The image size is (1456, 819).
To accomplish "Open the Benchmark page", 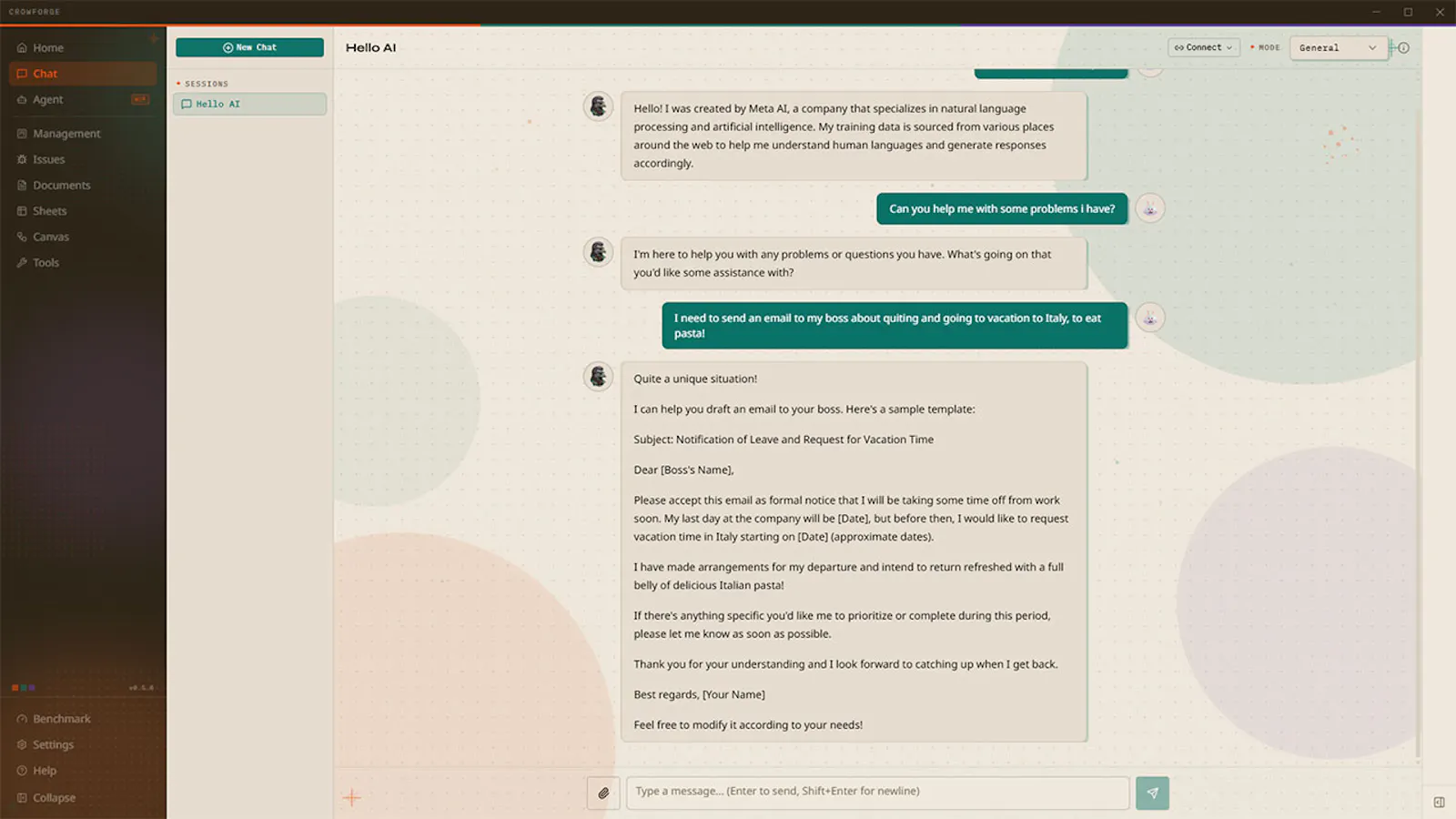I will pyautogui.click(x=82, y=719).
